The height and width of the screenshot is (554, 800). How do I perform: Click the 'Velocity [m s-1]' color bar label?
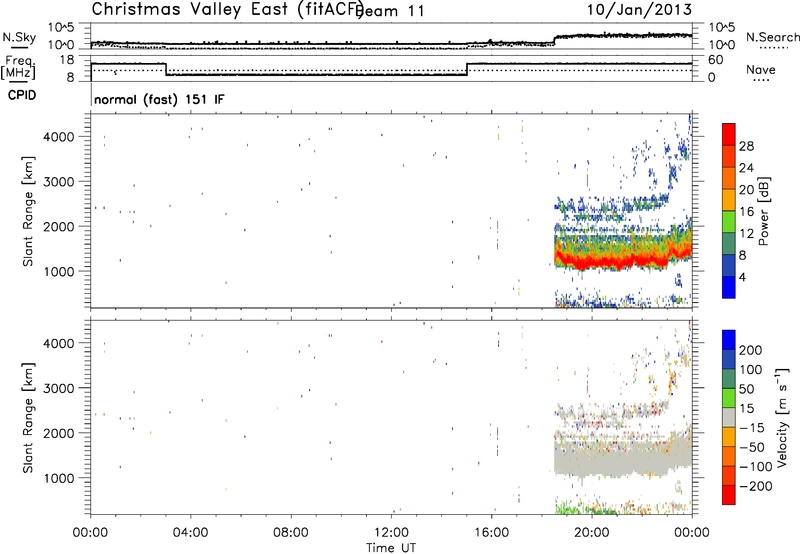pyautogui.click(x=781, y=418)
